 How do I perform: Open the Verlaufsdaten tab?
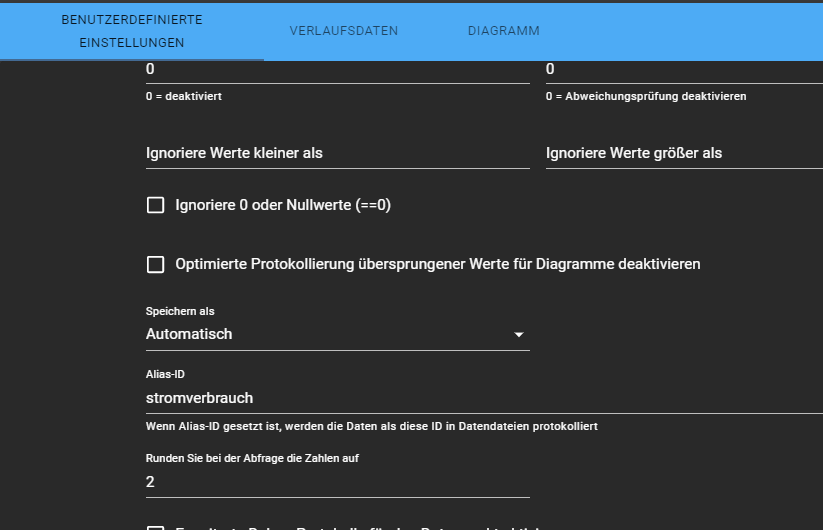[344, 31]
